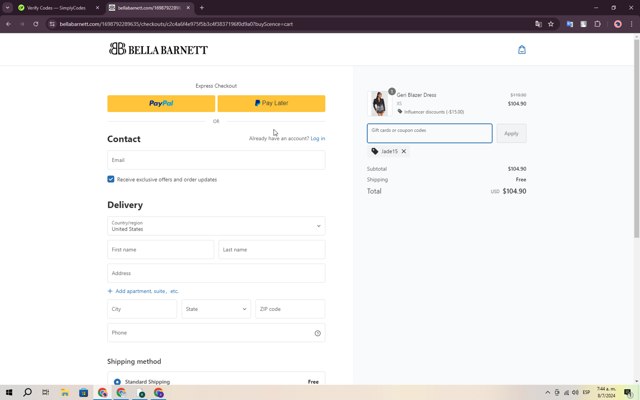
Task: Focus the Email input field
Action: [216, 160]
